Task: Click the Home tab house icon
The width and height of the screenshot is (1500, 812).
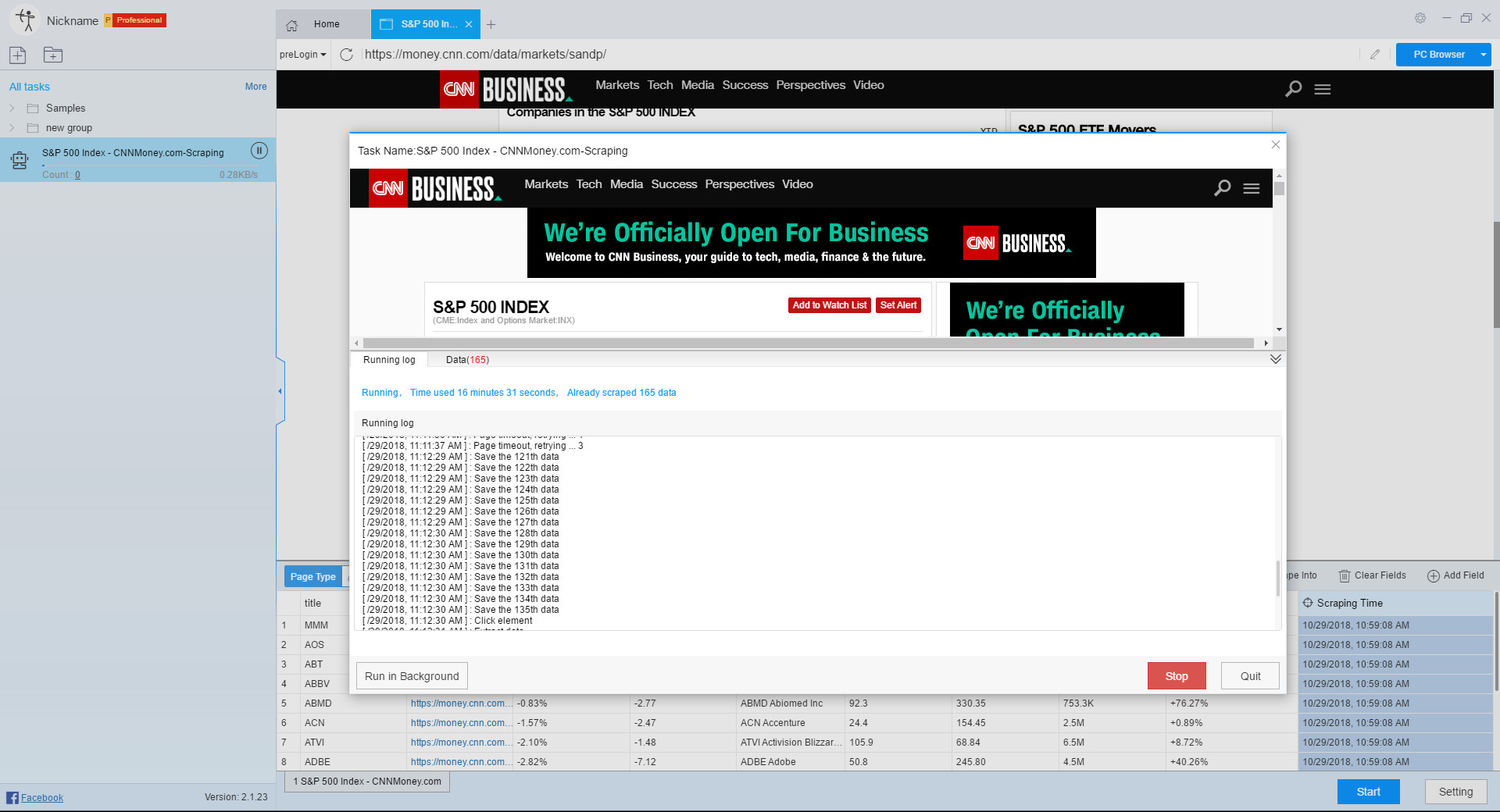Action: tap(292, 25)
